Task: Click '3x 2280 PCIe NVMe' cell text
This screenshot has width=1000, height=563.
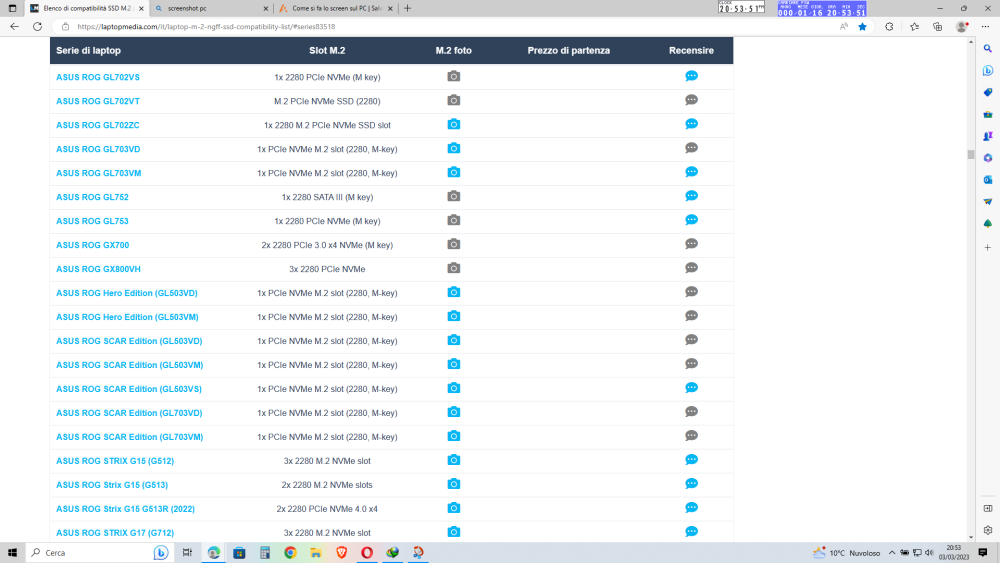Action: pyautogui.click(x=327, y=269)
